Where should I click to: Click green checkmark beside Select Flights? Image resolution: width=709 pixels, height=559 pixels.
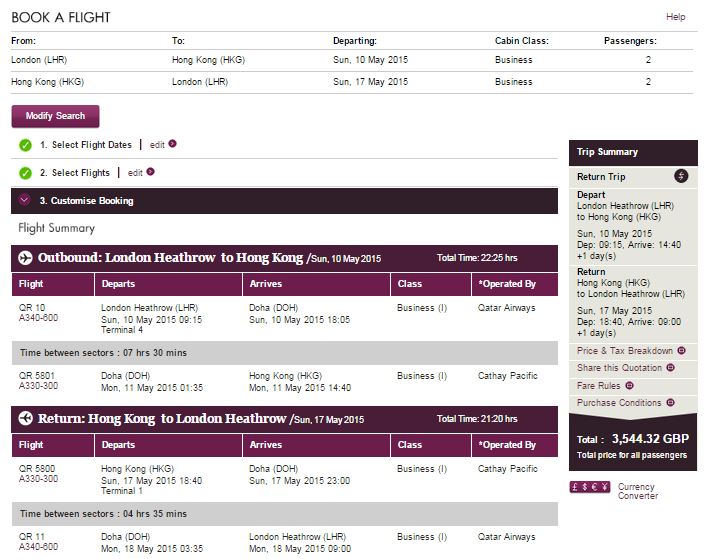[25, 173]
